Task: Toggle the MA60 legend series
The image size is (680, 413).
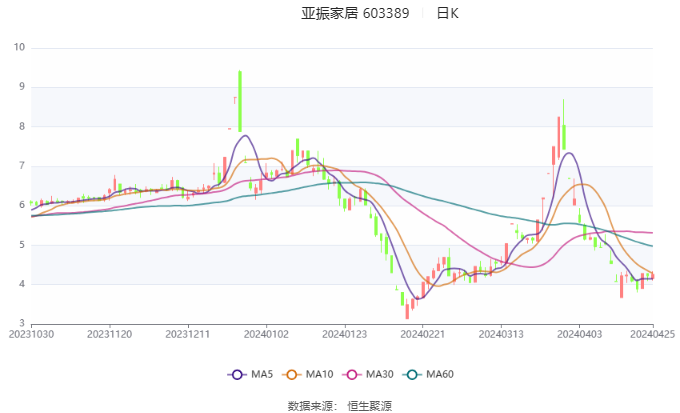Action: tap(428, 374)
